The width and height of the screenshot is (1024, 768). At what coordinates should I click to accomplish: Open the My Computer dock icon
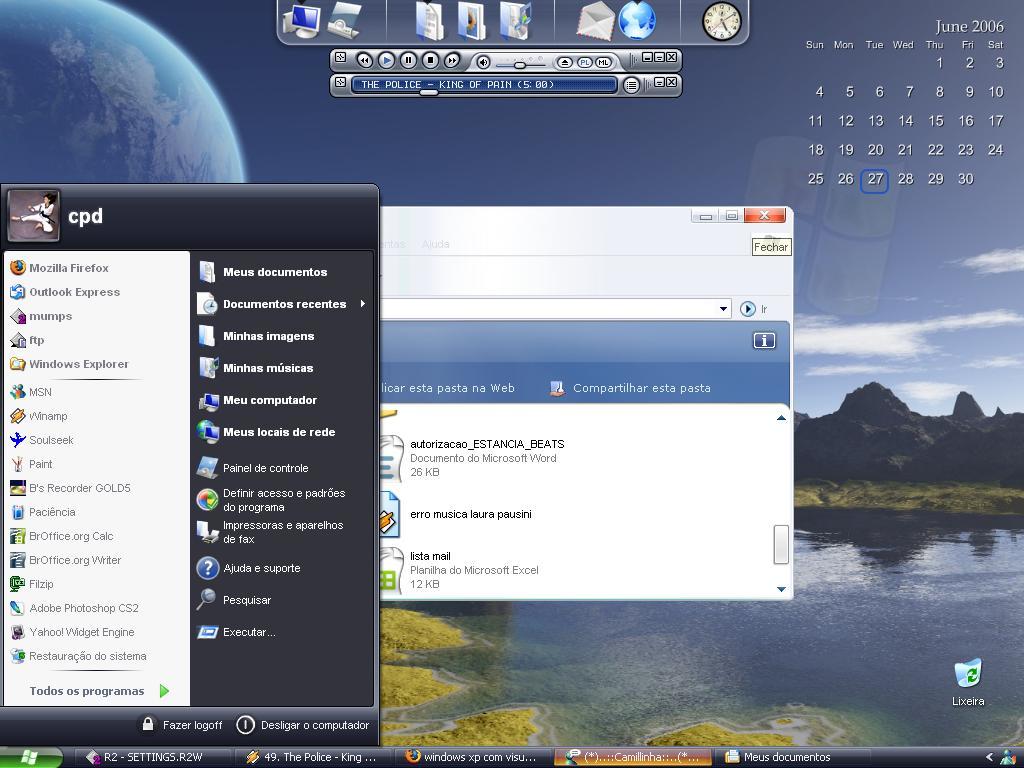(x=302, y=21)
